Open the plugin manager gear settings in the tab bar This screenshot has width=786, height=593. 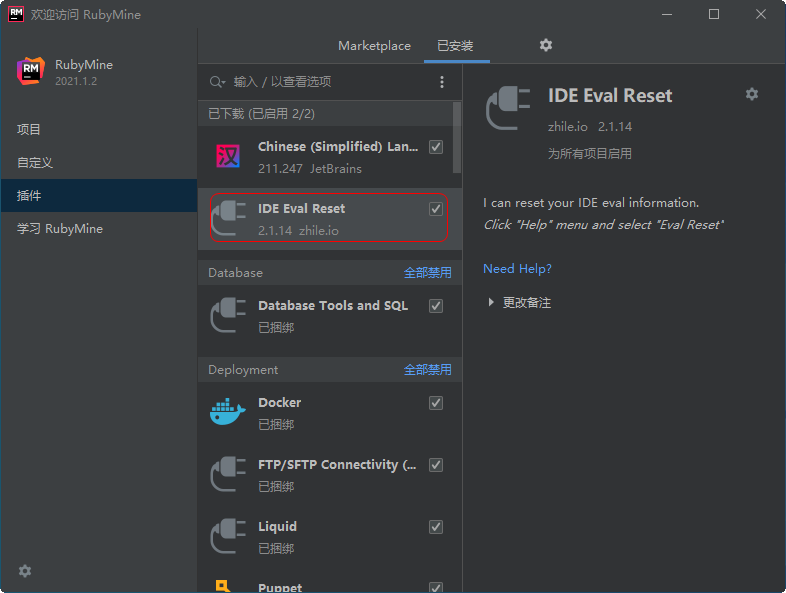coord(545,45)
